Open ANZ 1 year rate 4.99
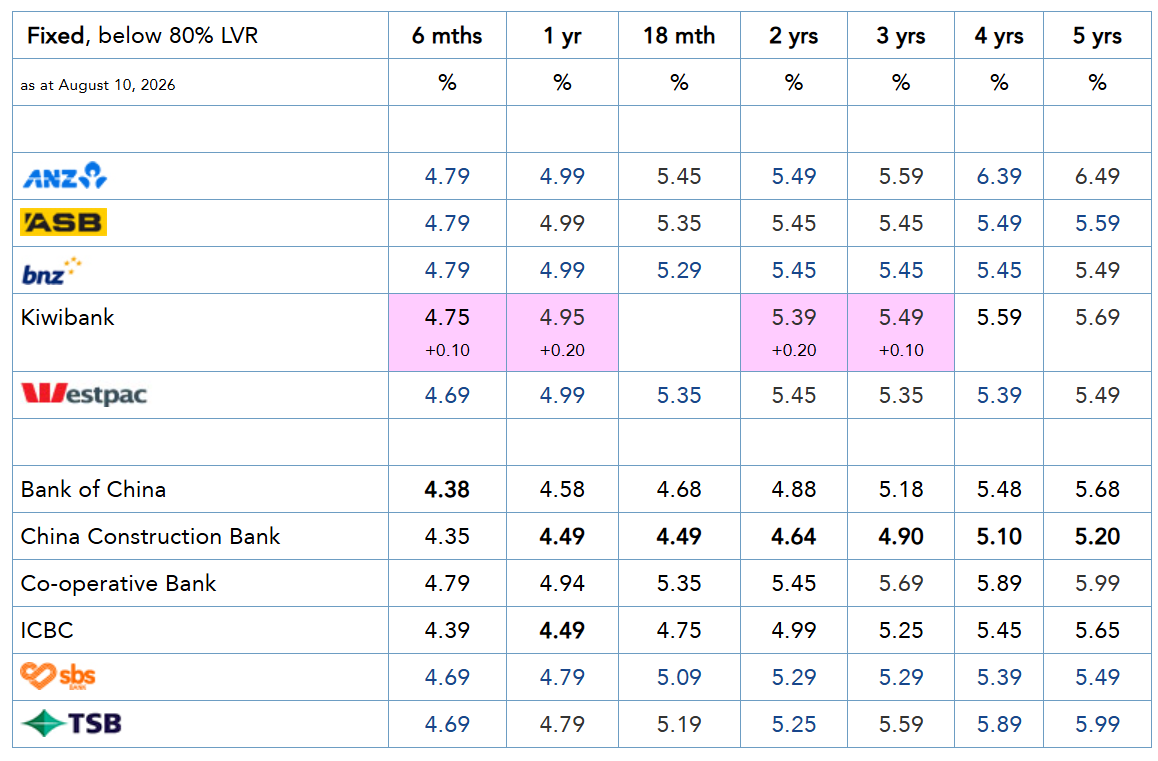The width and height of the screenshot is (1158, 761). (x=562, y=177)
